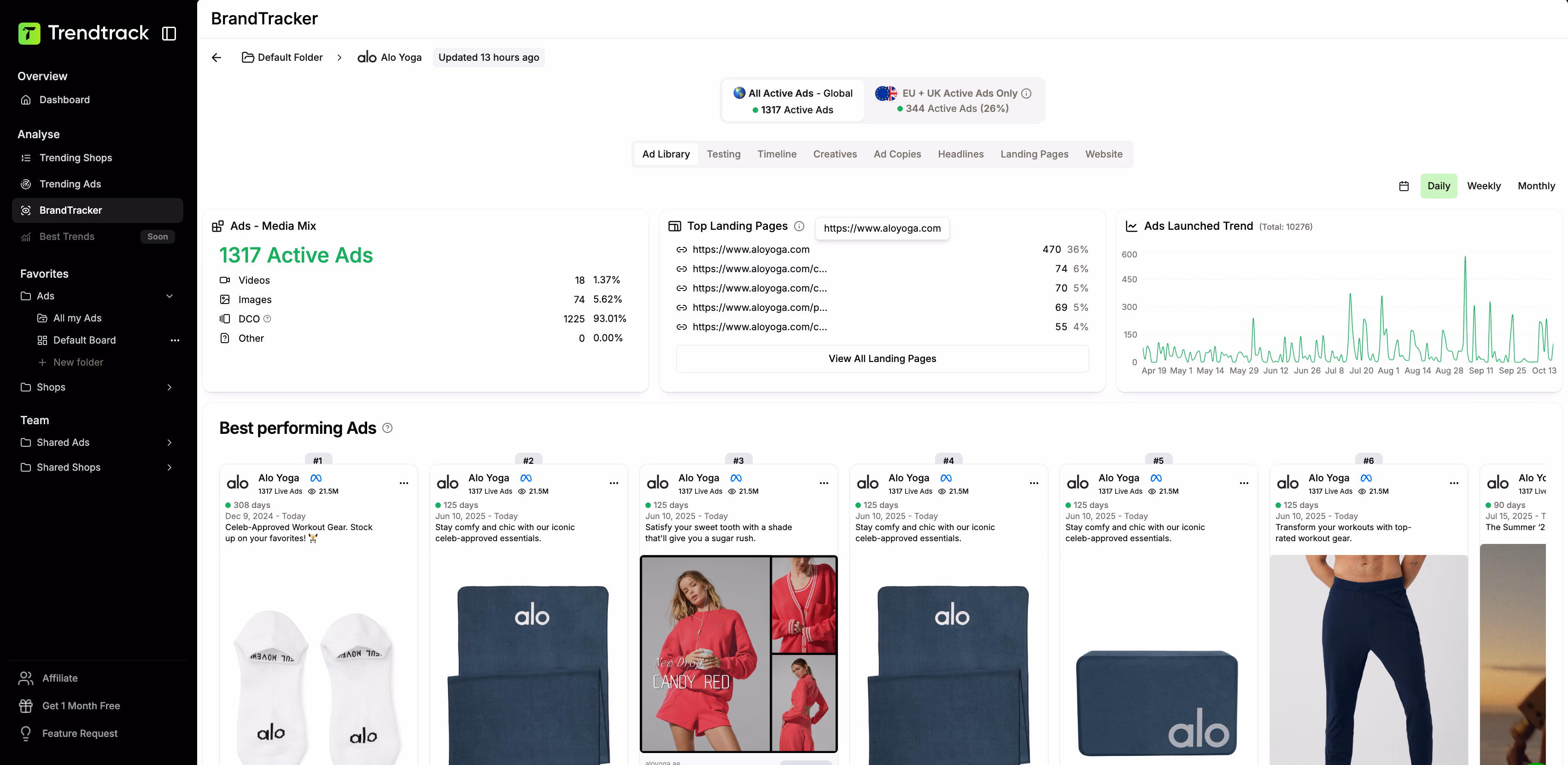Switch to Weekly view

[1484, 186]
